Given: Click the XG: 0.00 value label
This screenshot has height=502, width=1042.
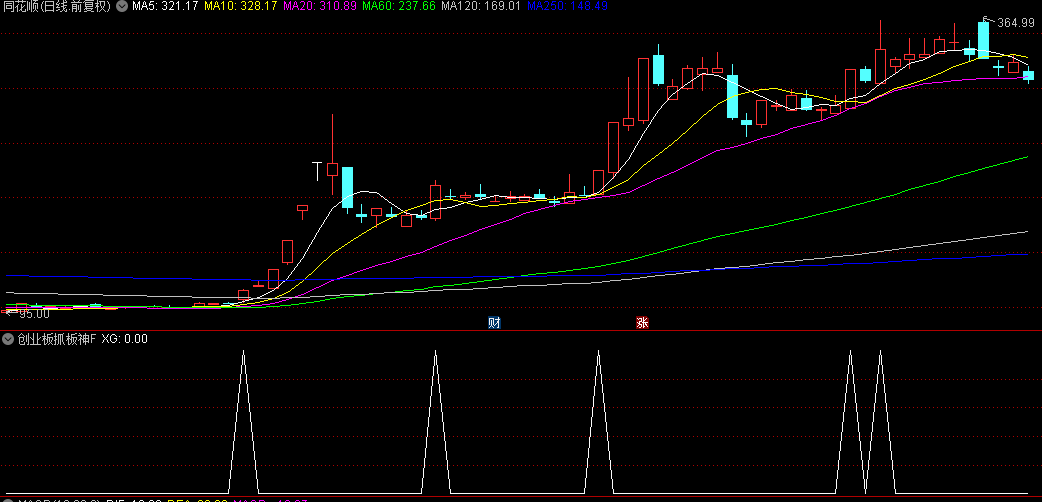Looking at the screenshot, I should coord(124,339).
